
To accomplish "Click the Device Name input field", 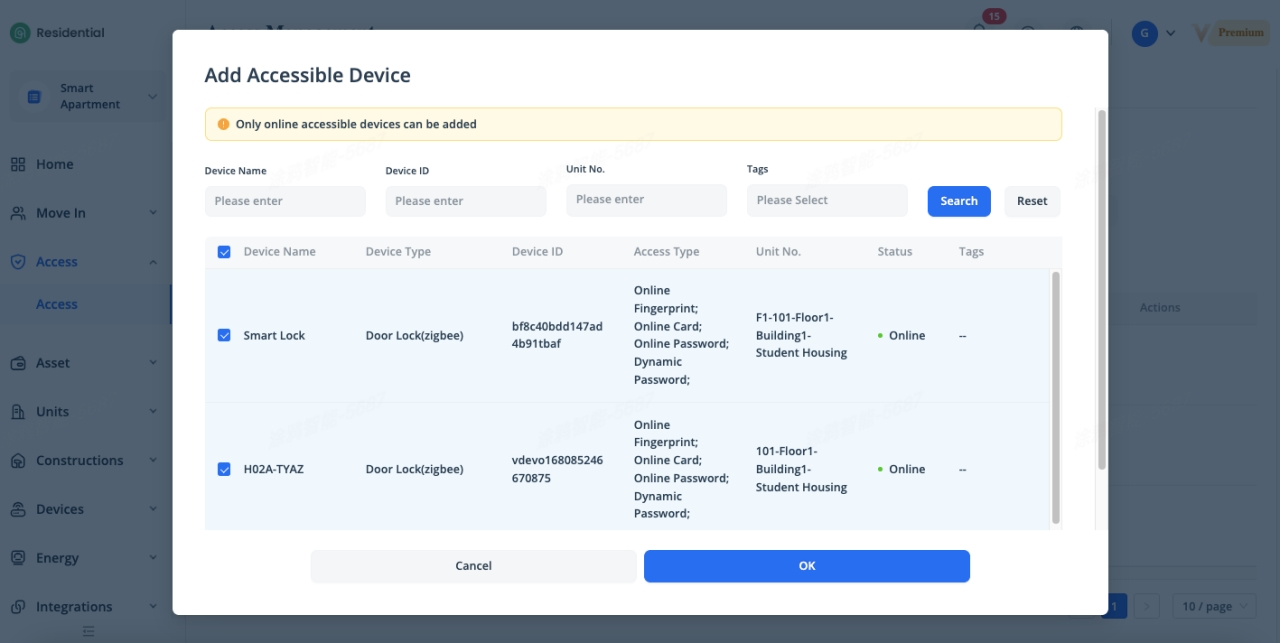I will pos(285,201).
